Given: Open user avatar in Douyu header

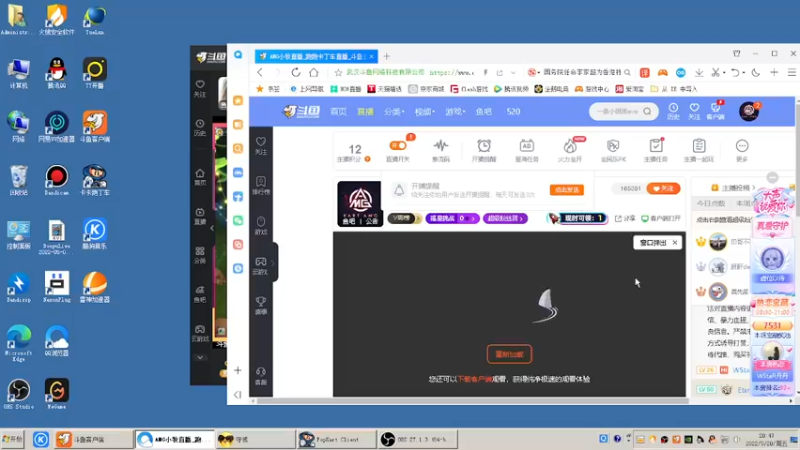Looking at the screenshot, I should (748, 111).
